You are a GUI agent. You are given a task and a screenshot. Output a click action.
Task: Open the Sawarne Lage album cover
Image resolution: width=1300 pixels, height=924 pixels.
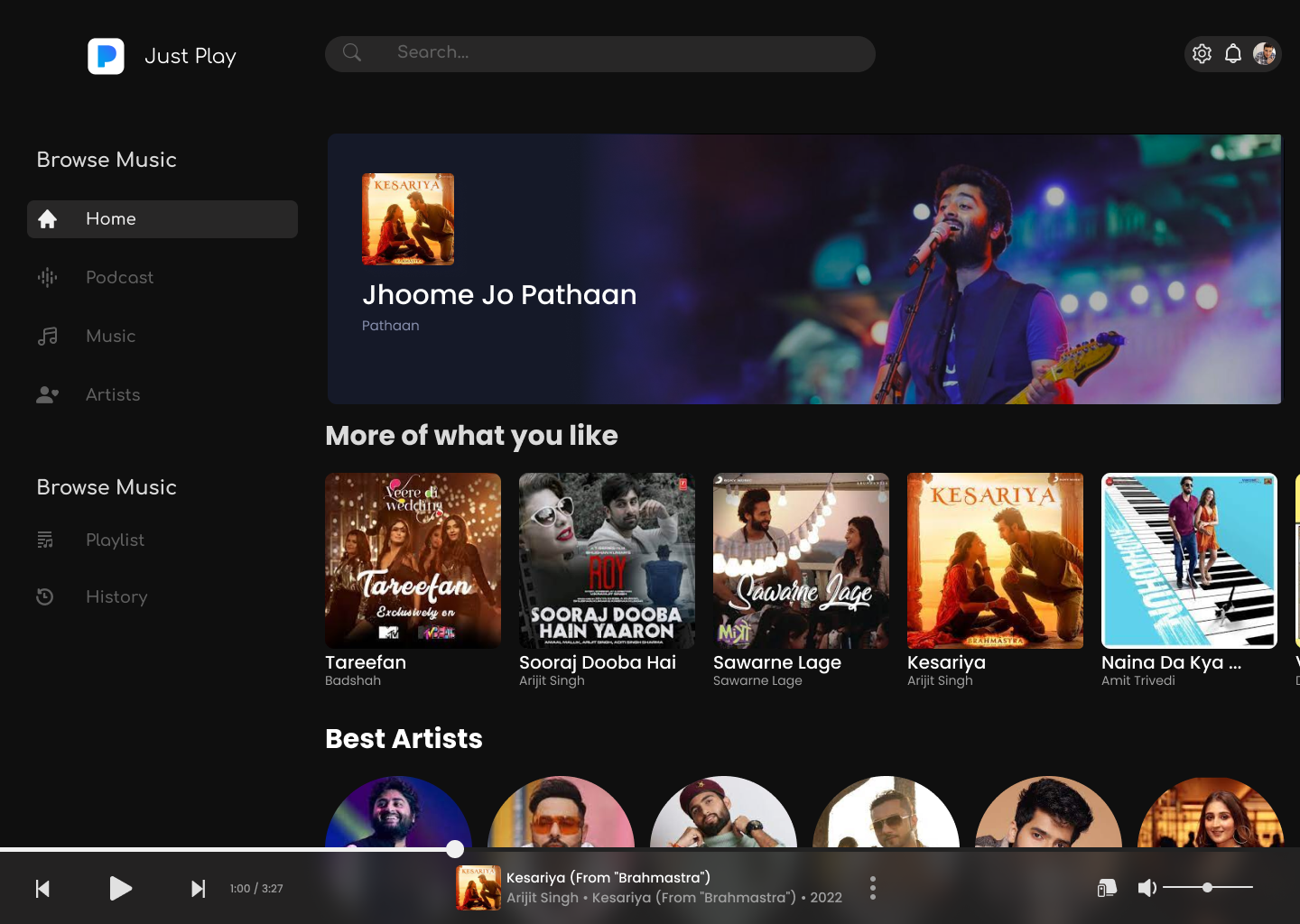click(x=801, y=560)
